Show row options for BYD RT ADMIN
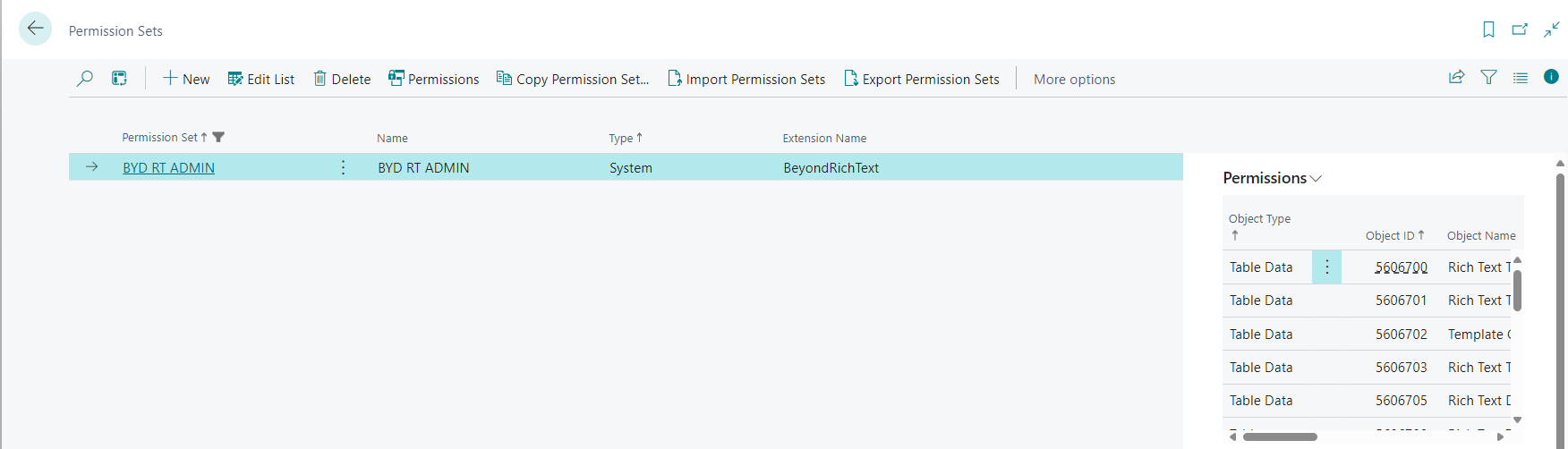This screenshot has width=1568, height=449. point(343,168)
